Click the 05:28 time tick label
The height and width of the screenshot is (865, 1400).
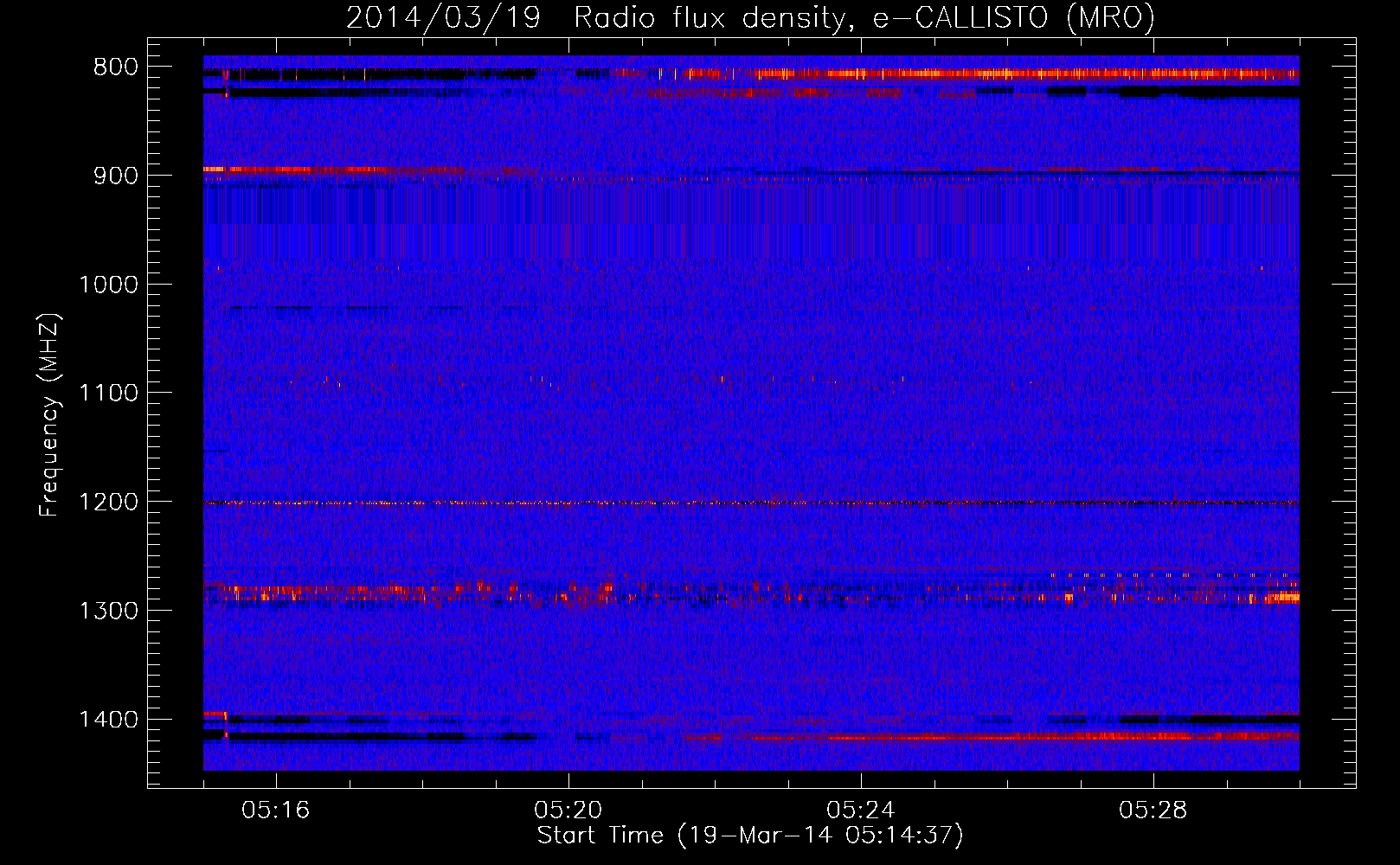click(x=1153, y=811)
